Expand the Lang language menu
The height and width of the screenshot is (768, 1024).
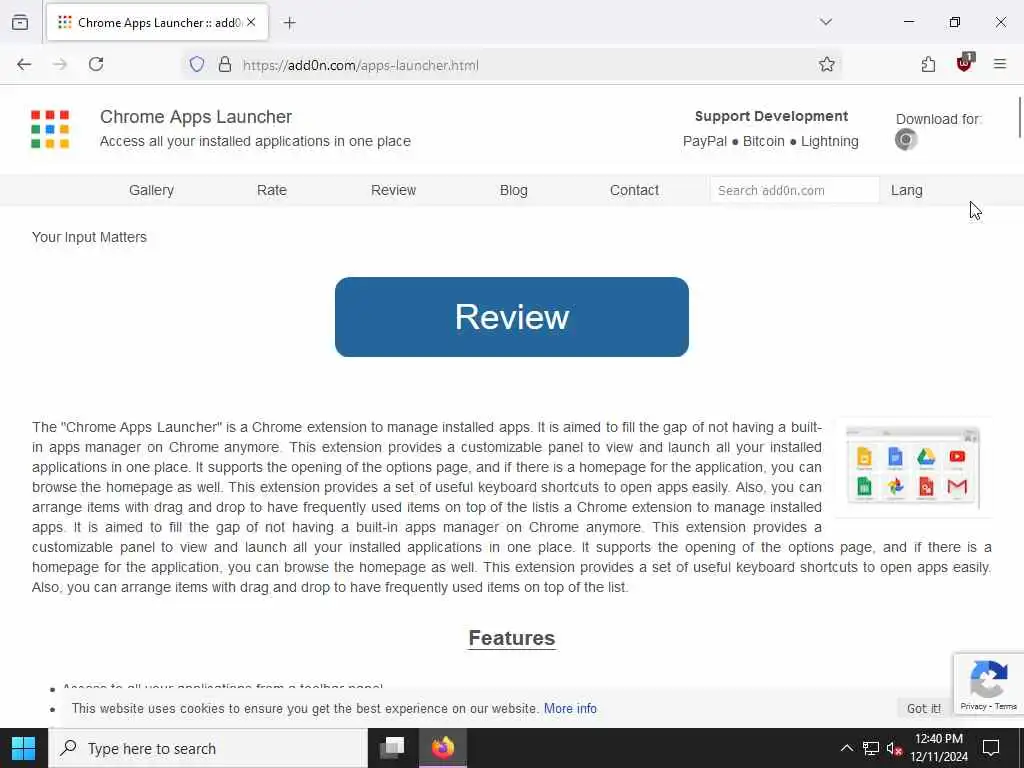click(x=906, y=190)
